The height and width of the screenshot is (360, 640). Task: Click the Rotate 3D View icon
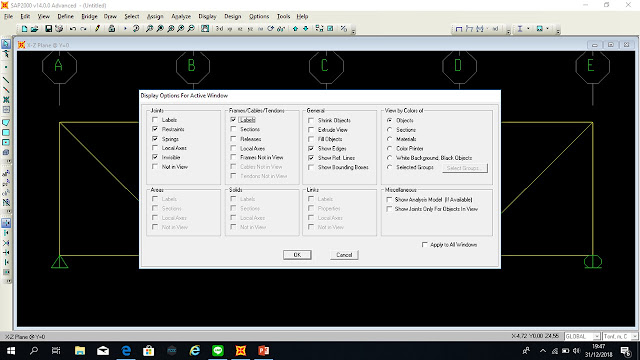(x=271, y=29)
